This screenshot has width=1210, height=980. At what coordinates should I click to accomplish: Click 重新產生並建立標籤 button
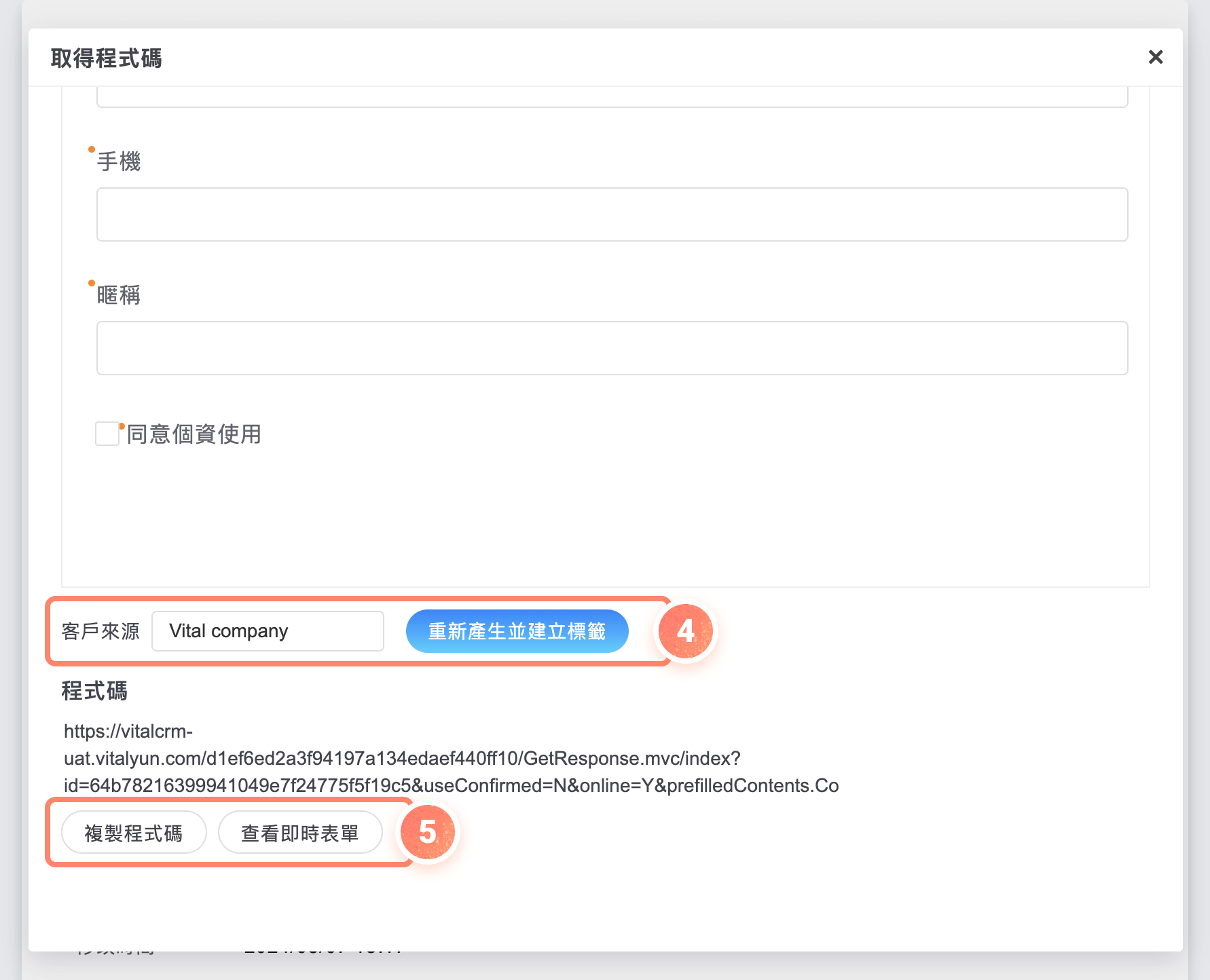coord(517,631)
